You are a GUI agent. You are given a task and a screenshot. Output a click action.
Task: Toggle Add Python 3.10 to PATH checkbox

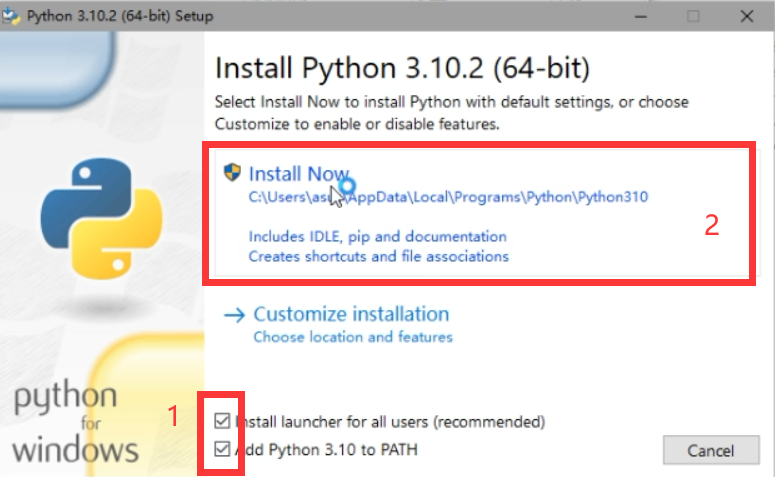click(222, 449)
